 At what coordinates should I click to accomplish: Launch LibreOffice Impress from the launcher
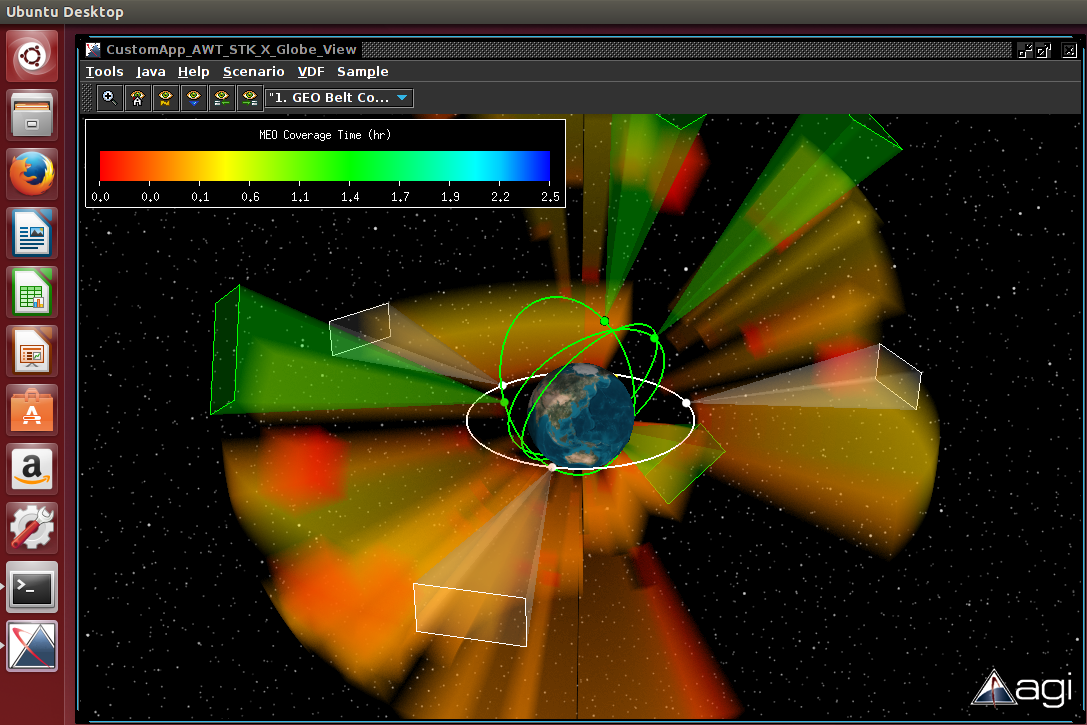pos(32,351)
